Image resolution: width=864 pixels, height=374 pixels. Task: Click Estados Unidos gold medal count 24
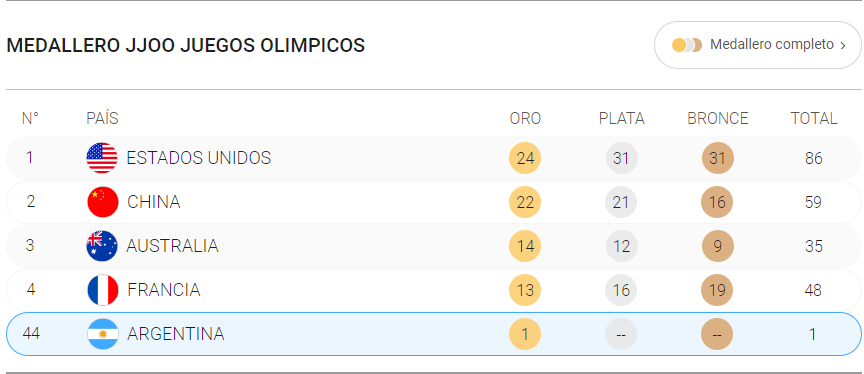(525, 158)
